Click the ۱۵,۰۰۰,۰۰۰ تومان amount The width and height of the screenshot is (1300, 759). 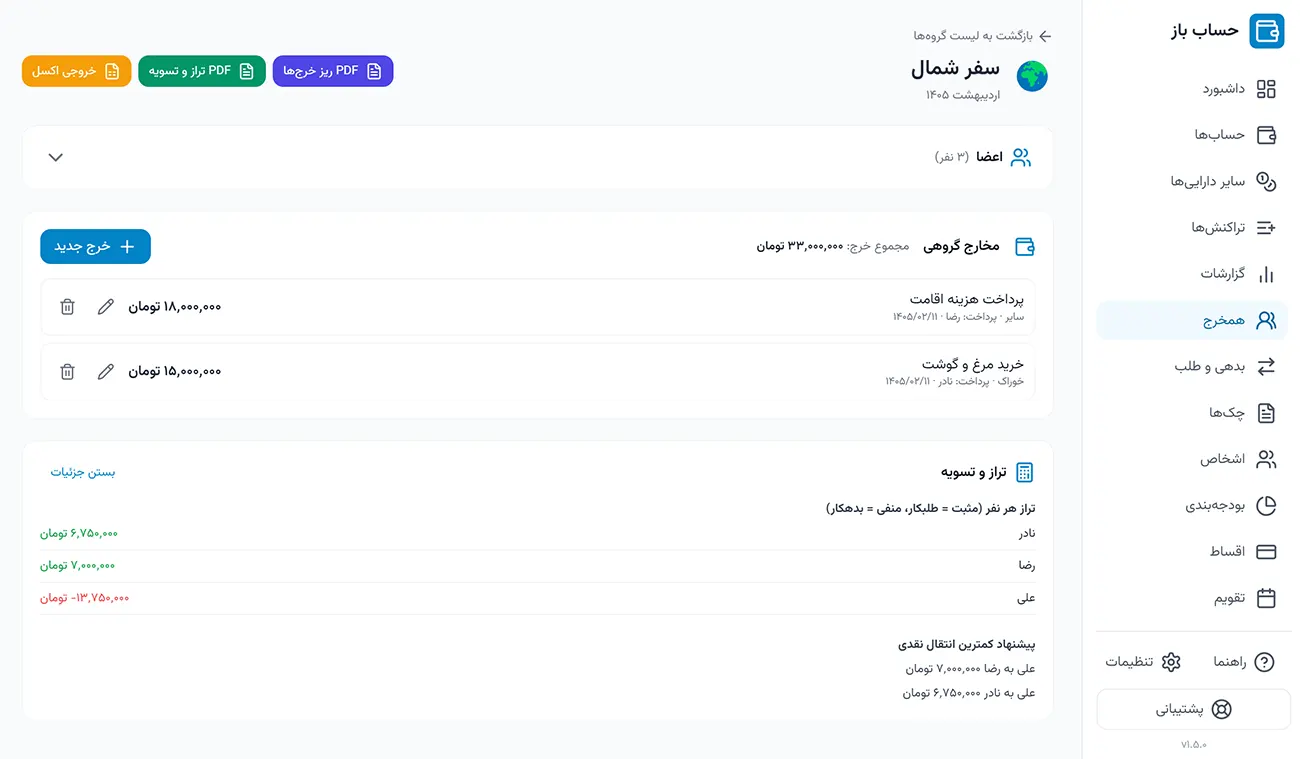(x=175, y=372)
